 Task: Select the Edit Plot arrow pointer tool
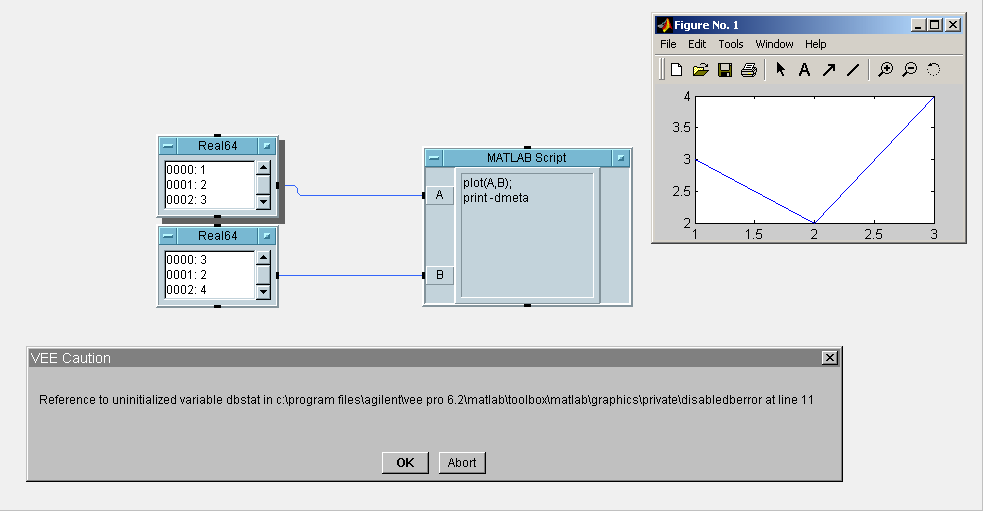pos(781,70)
